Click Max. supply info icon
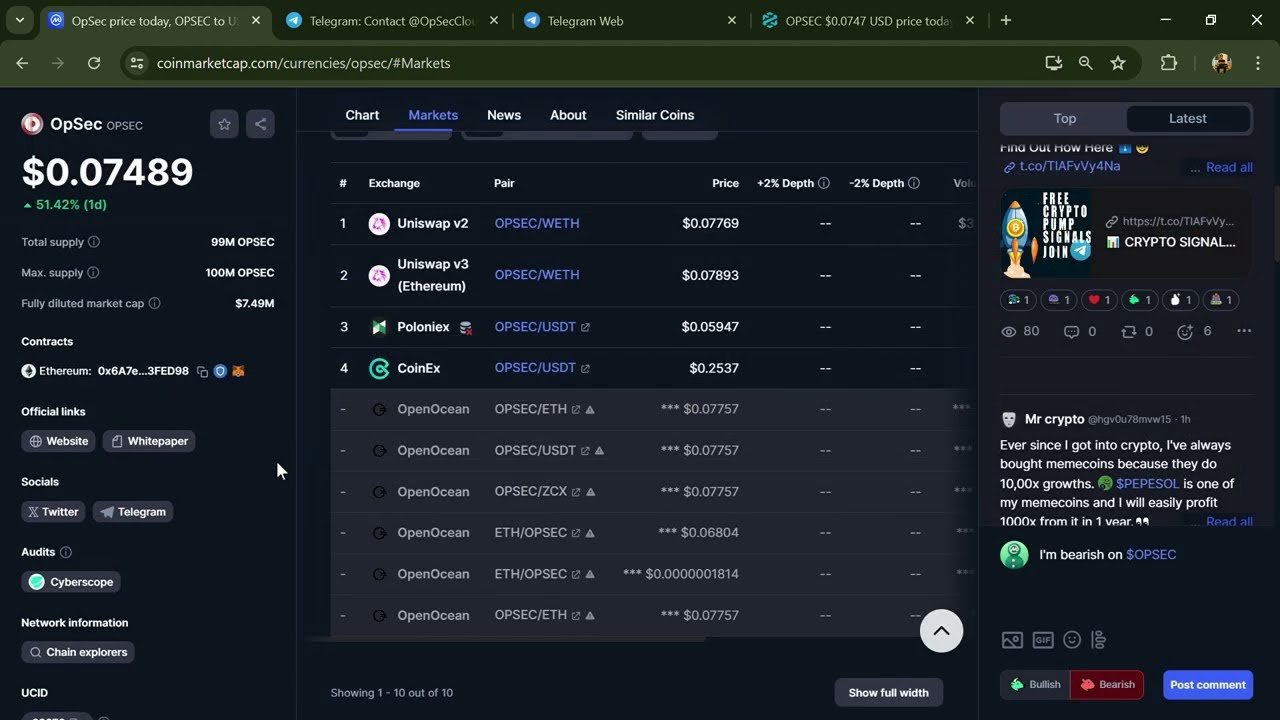 coord(93,272)
